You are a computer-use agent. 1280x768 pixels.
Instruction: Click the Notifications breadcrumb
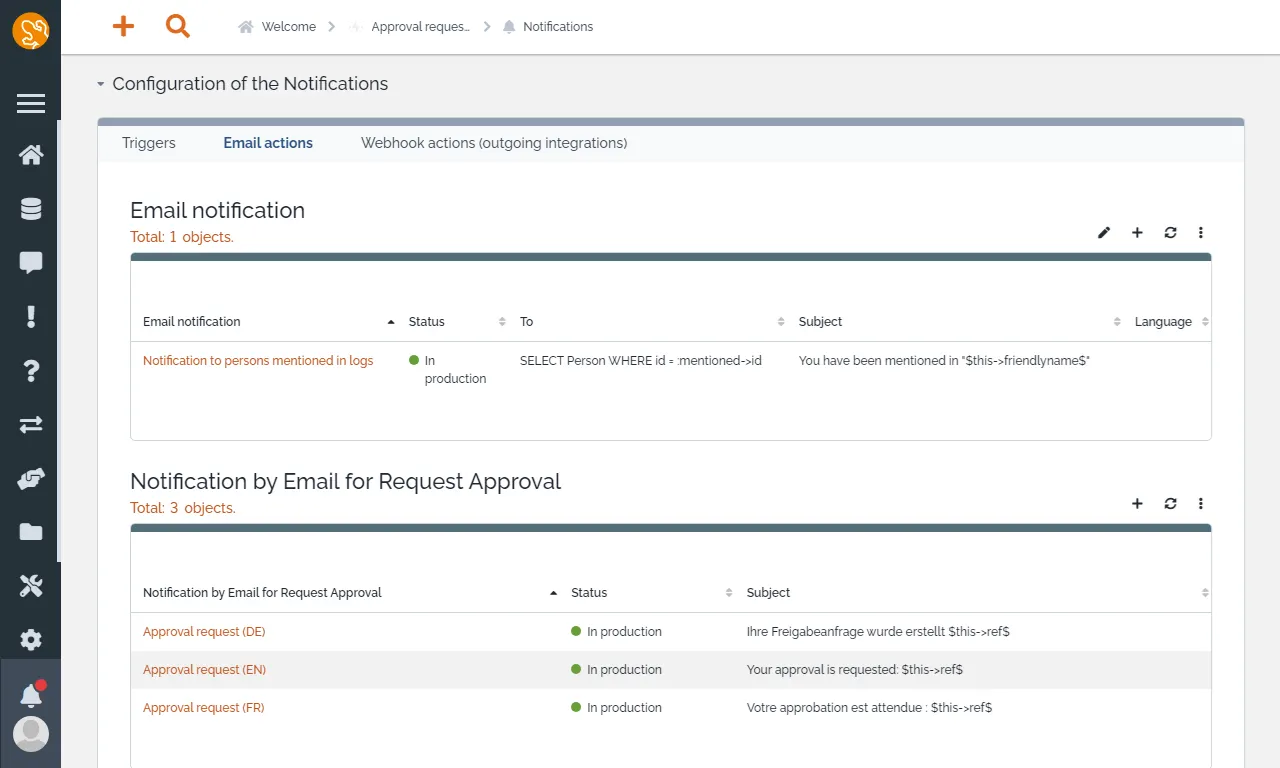(x=549, y=27)
